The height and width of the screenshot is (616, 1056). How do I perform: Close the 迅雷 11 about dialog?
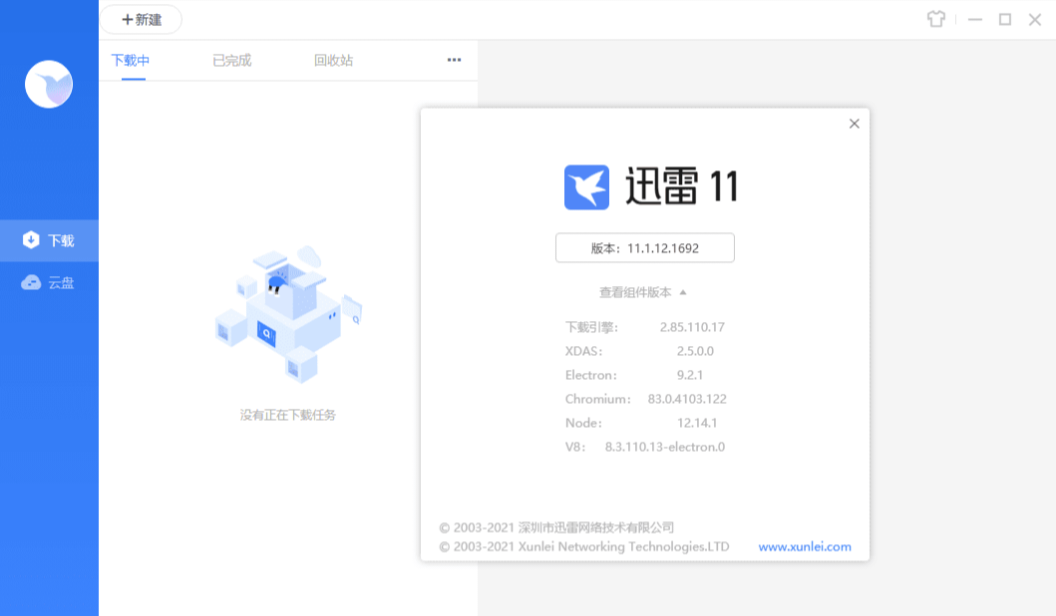click(x=854, y=124)
